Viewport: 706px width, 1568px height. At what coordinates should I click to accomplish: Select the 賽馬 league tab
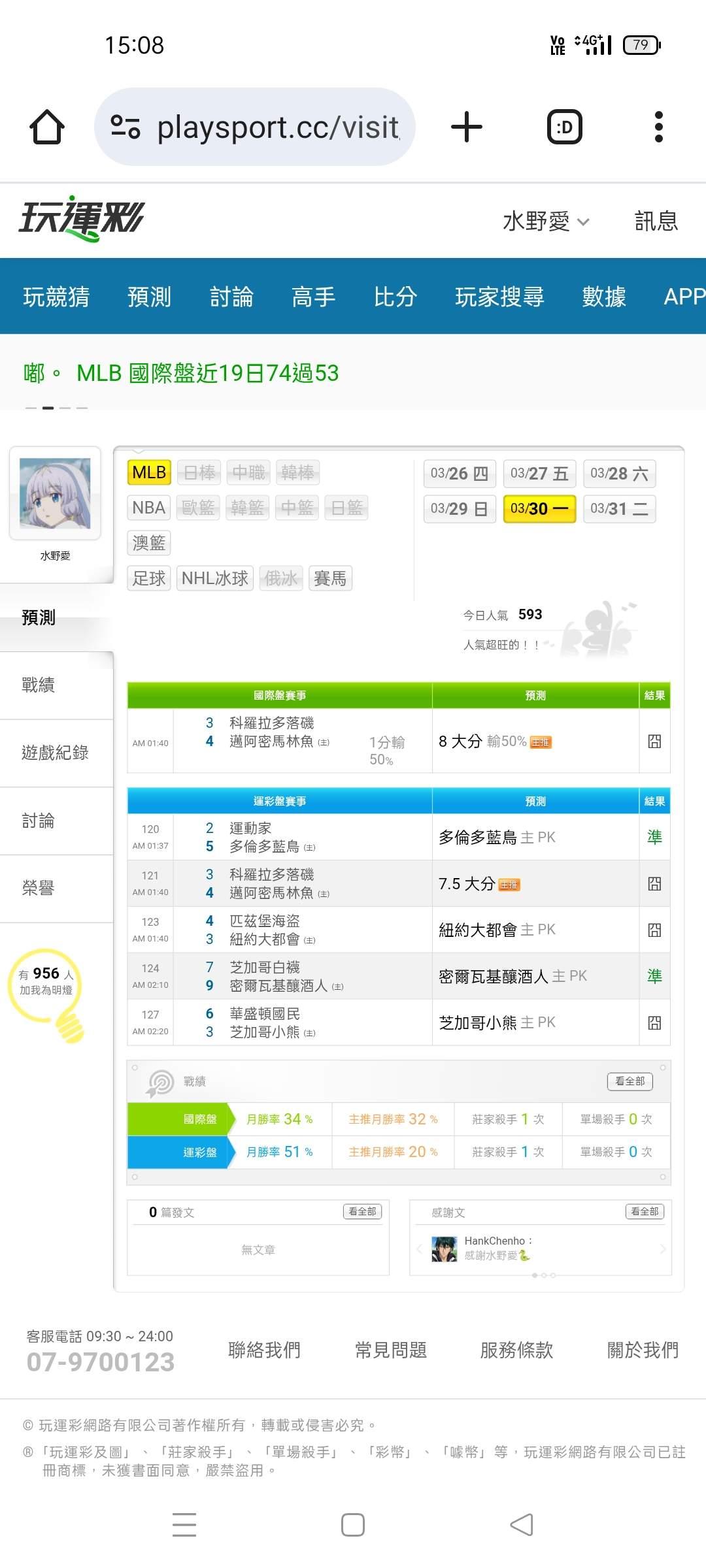pos(330,578)
